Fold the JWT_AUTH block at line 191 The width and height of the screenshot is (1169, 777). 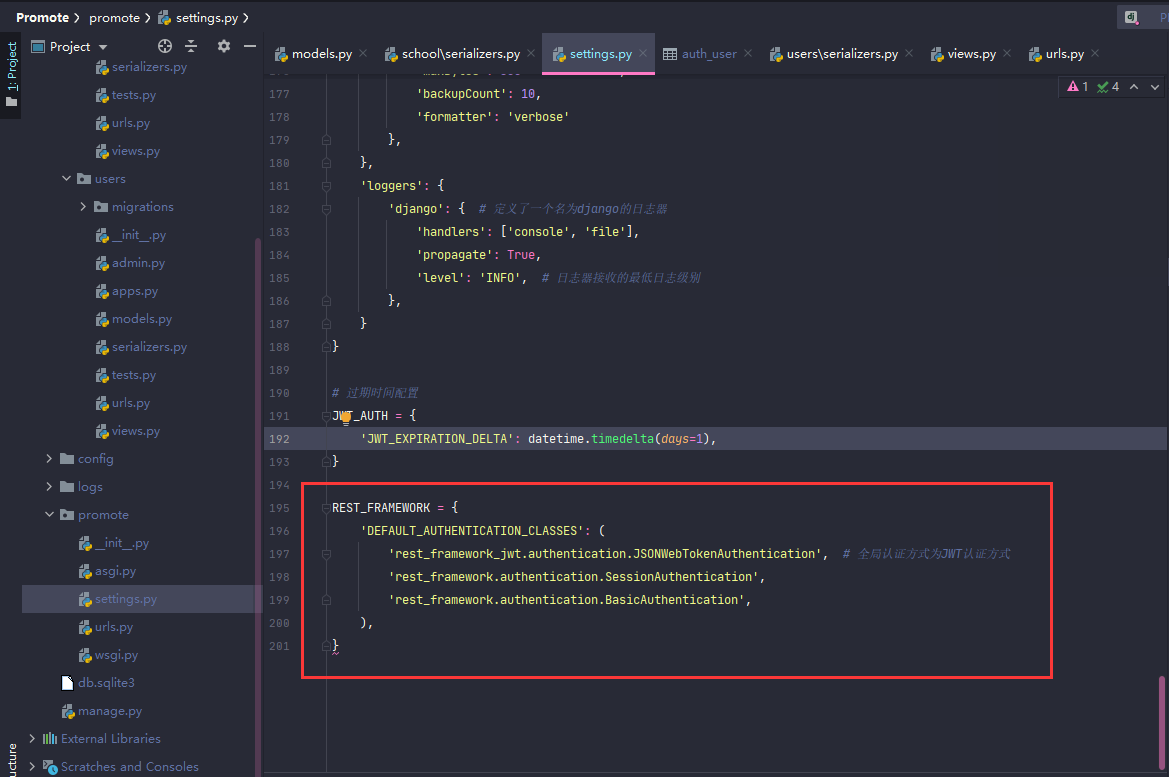(x=327, y=416)
